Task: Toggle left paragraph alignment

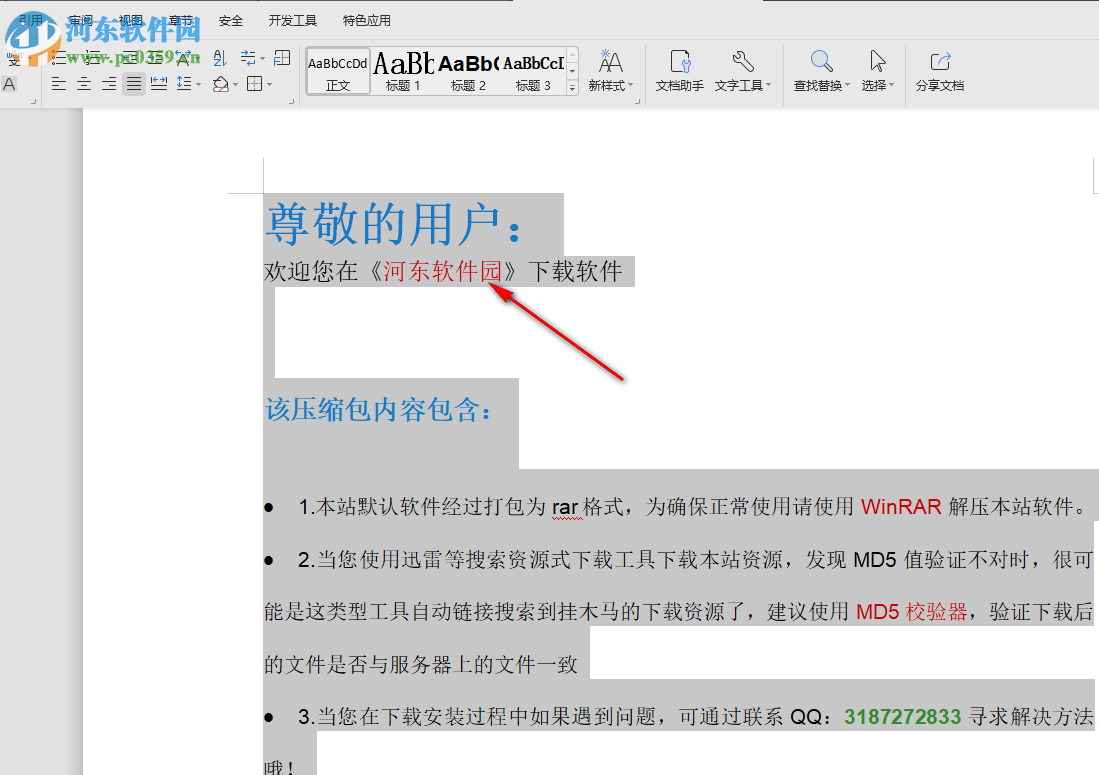Action: tap(58, 84)
